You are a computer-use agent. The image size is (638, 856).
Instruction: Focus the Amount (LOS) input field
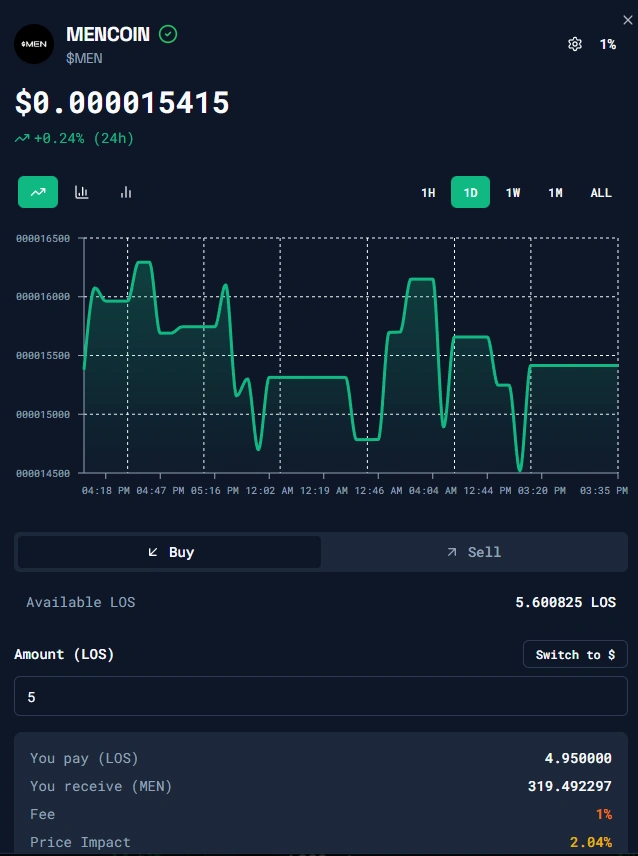click(320, 696)
